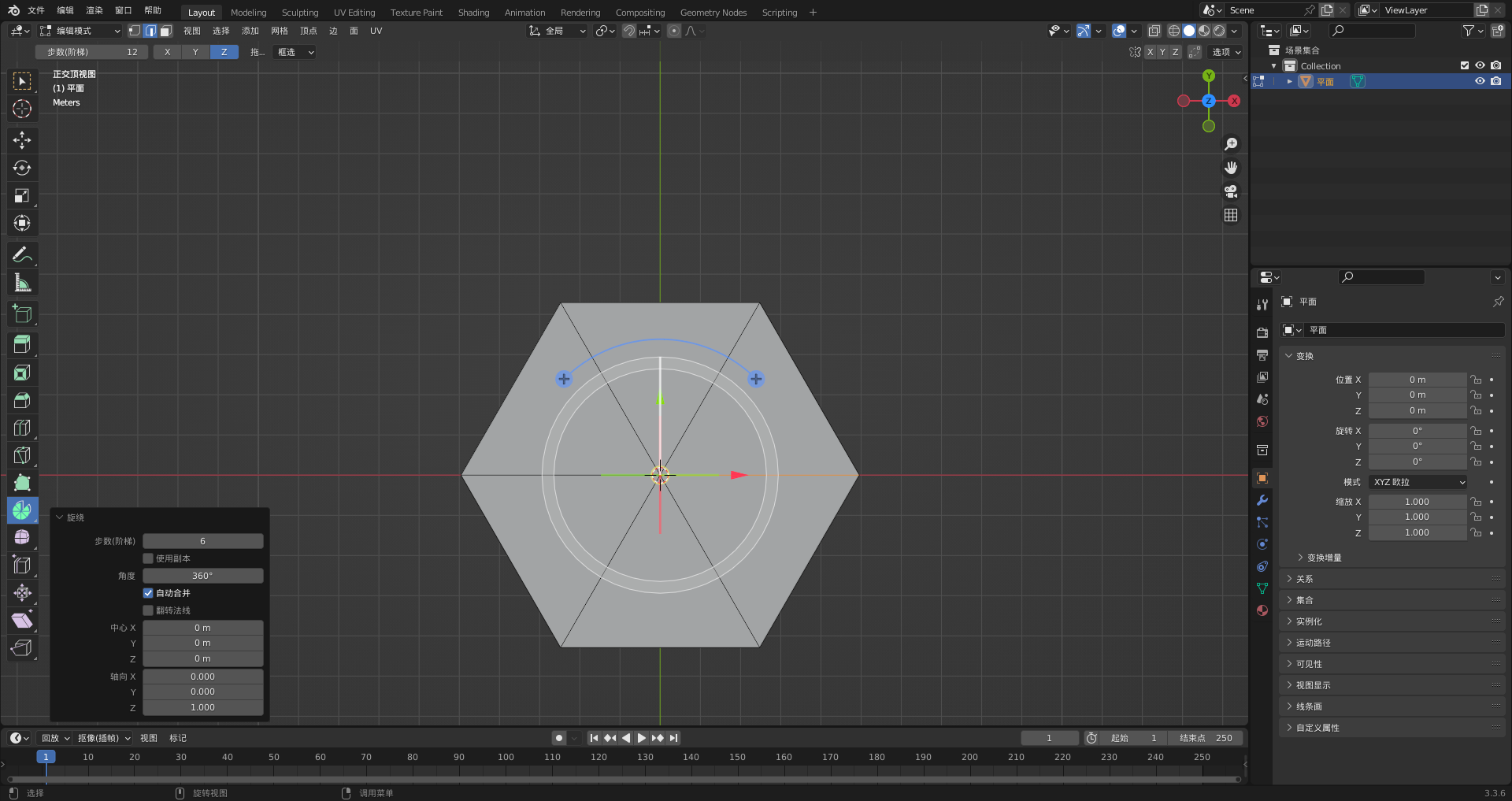Open the Material properties tab icon

point(1262,610)
